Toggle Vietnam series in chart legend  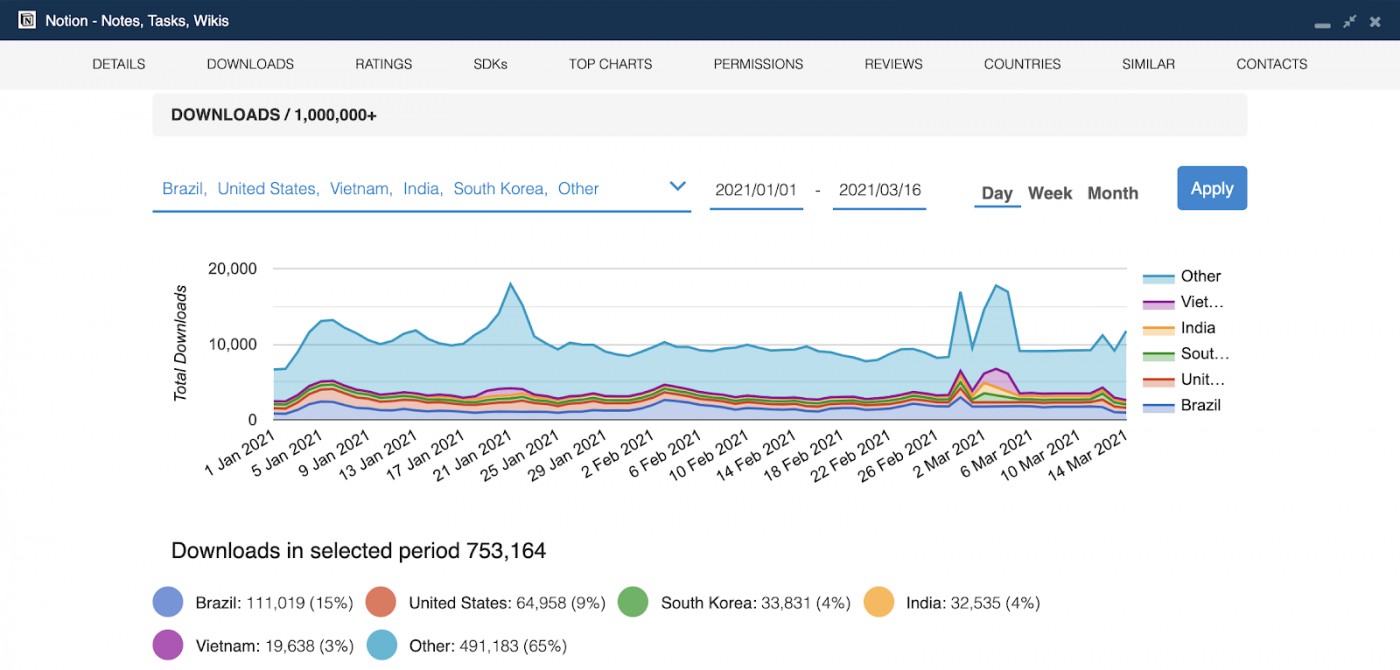pos(1184,302)
